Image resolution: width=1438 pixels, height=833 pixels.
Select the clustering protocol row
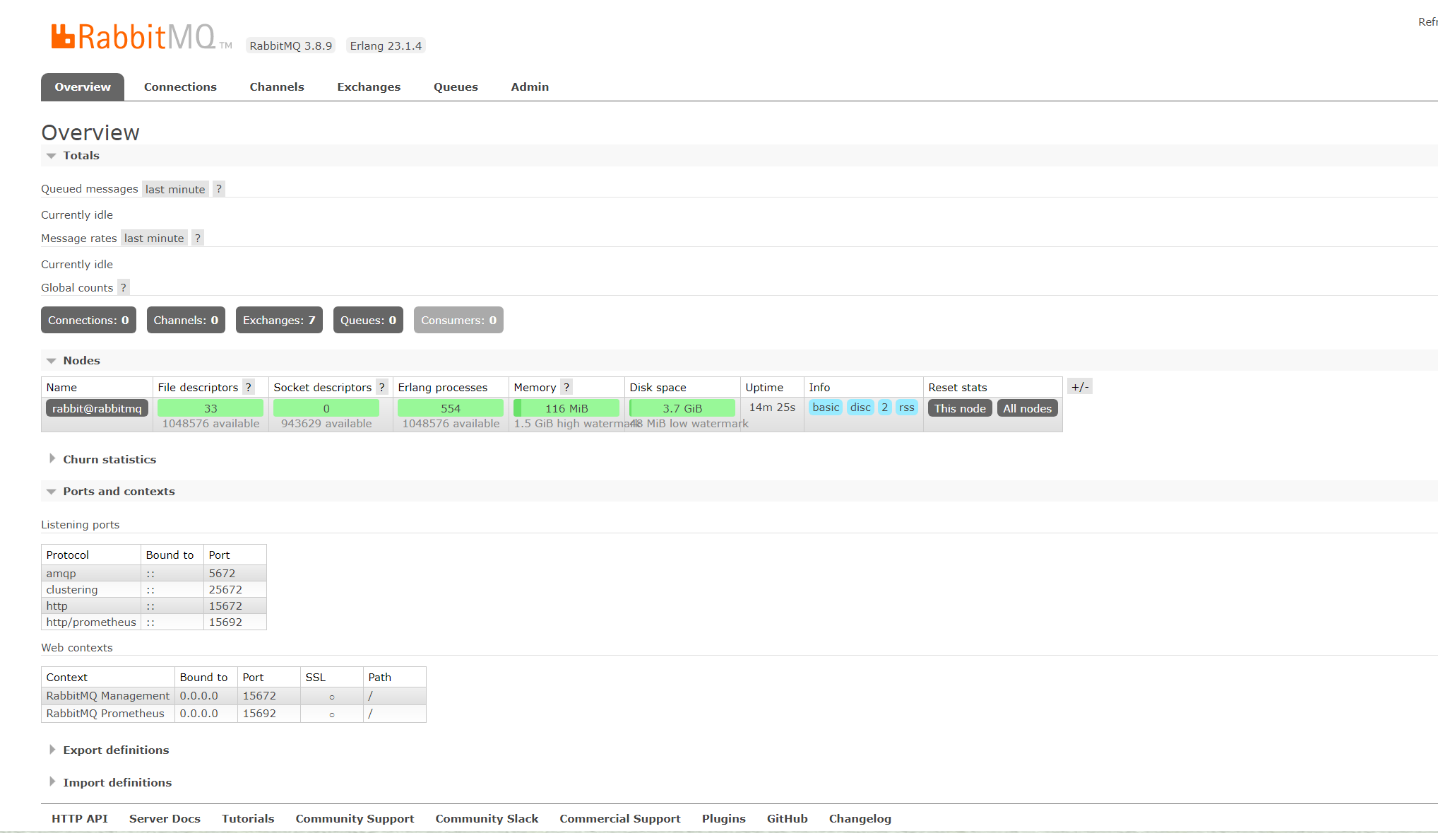pos(154,590)
